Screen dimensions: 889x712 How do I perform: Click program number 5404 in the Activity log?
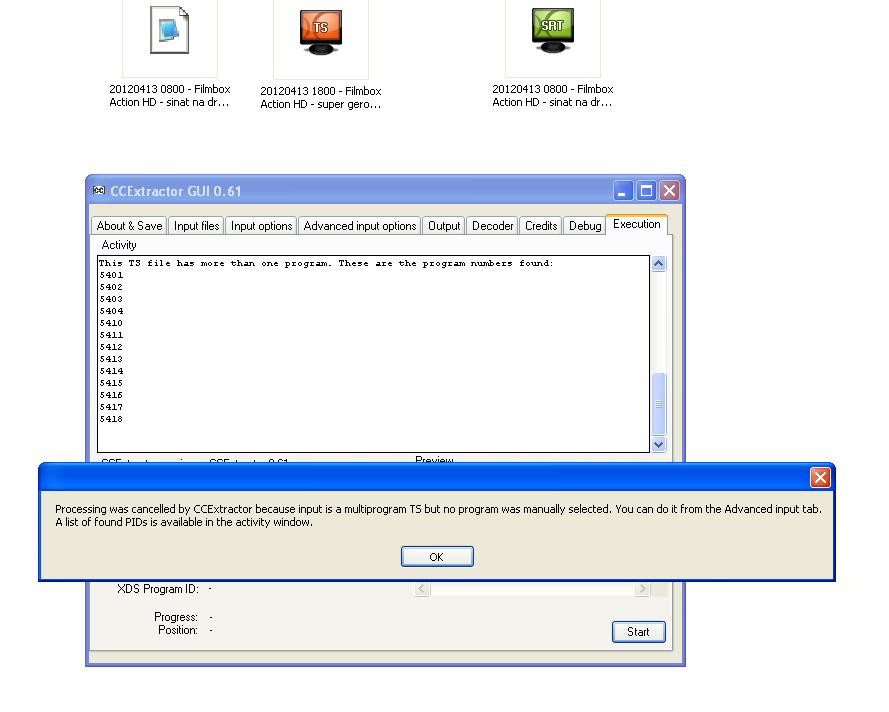(111, 311)
